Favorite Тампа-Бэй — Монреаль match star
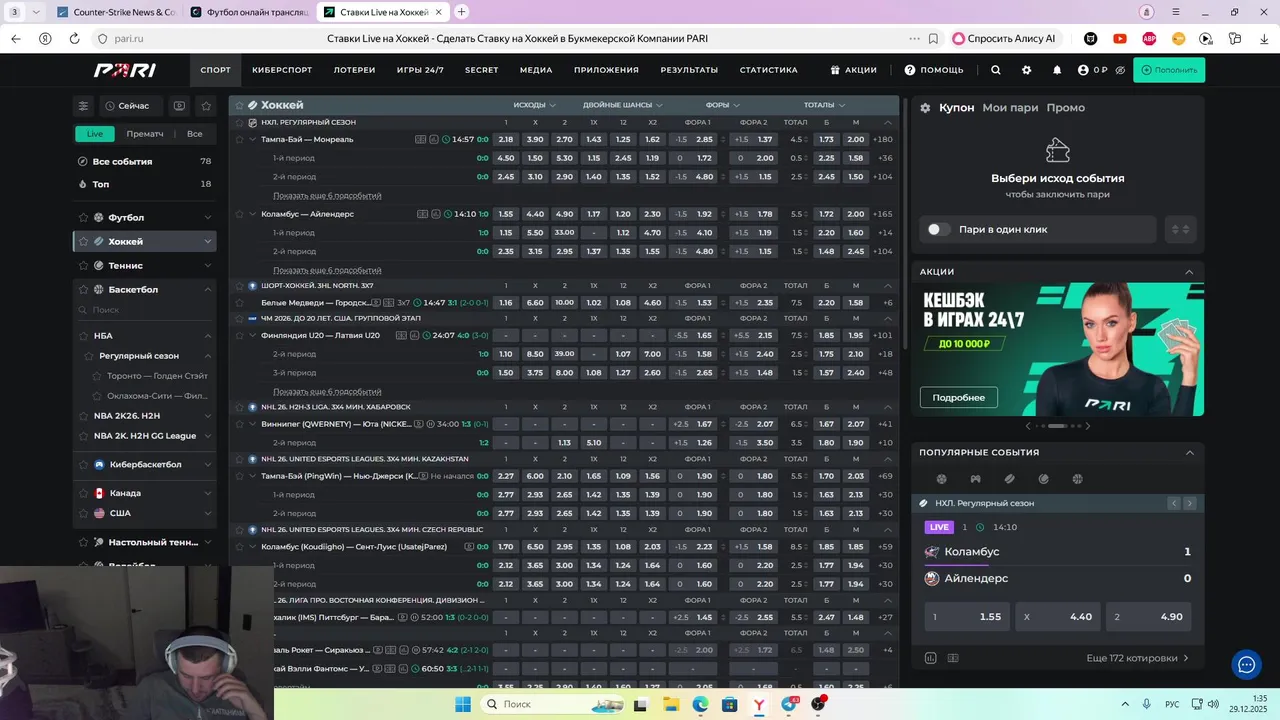The width and height of the screenshot is (1280, 720). (x=239, y=140)
